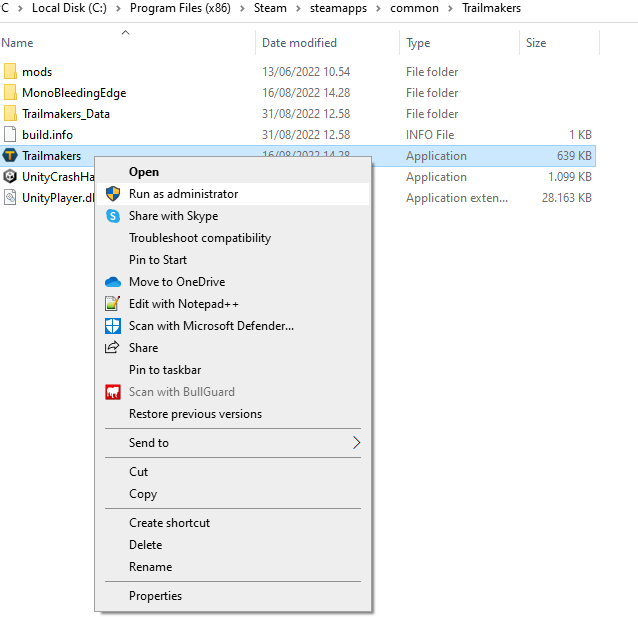Expand chevron after Program Files (x86)
The height and width of the screenshot is (617, 638).
pos(242,8)
